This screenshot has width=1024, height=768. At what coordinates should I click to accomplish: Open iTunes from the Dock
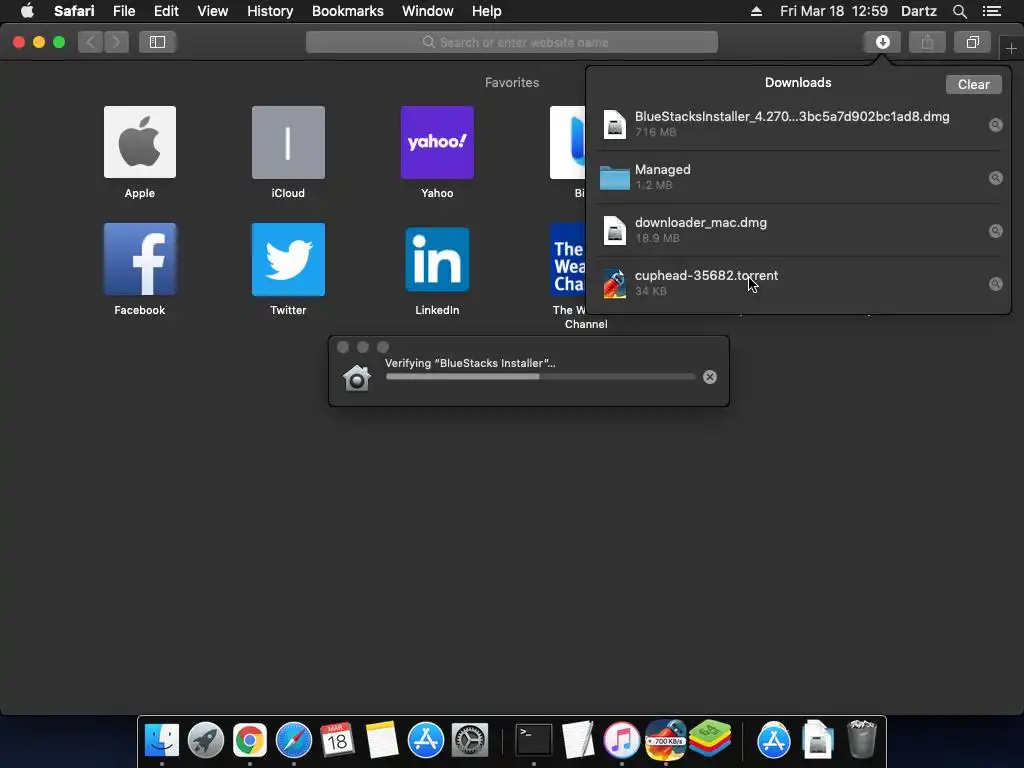[x=621, y=741]
